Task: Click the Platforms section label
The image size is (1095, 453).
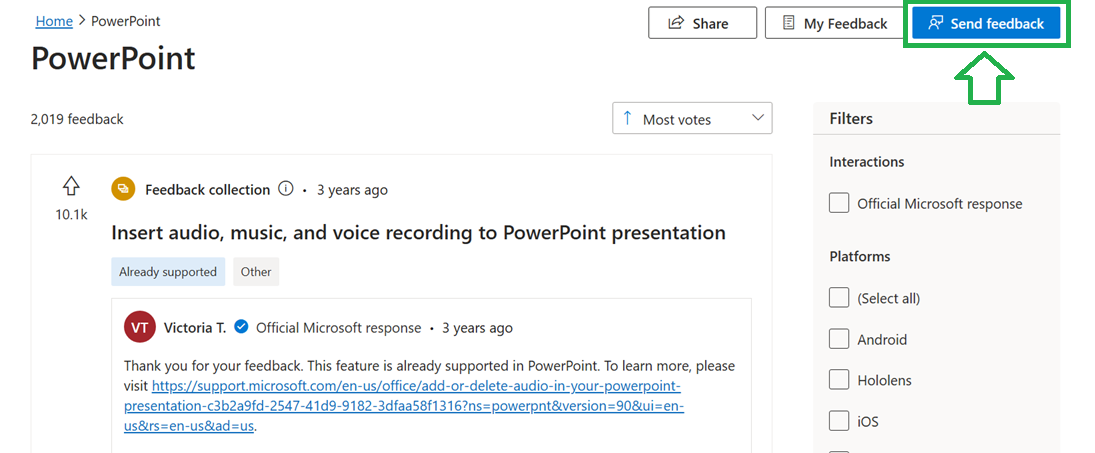Action: (860, 256)
